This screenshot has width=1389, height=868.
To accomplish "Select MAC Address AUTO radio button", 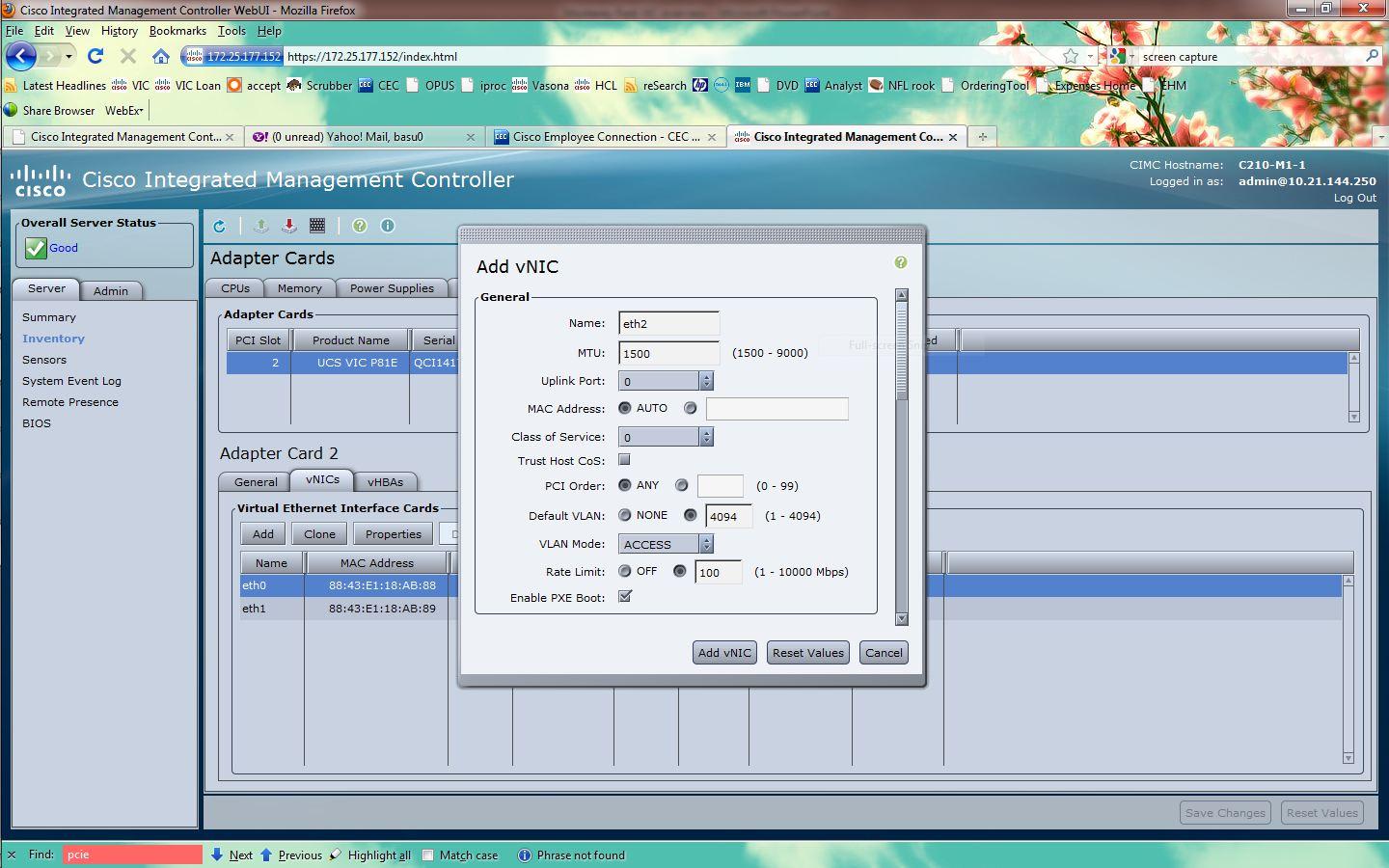I will (x=625, y=408).
